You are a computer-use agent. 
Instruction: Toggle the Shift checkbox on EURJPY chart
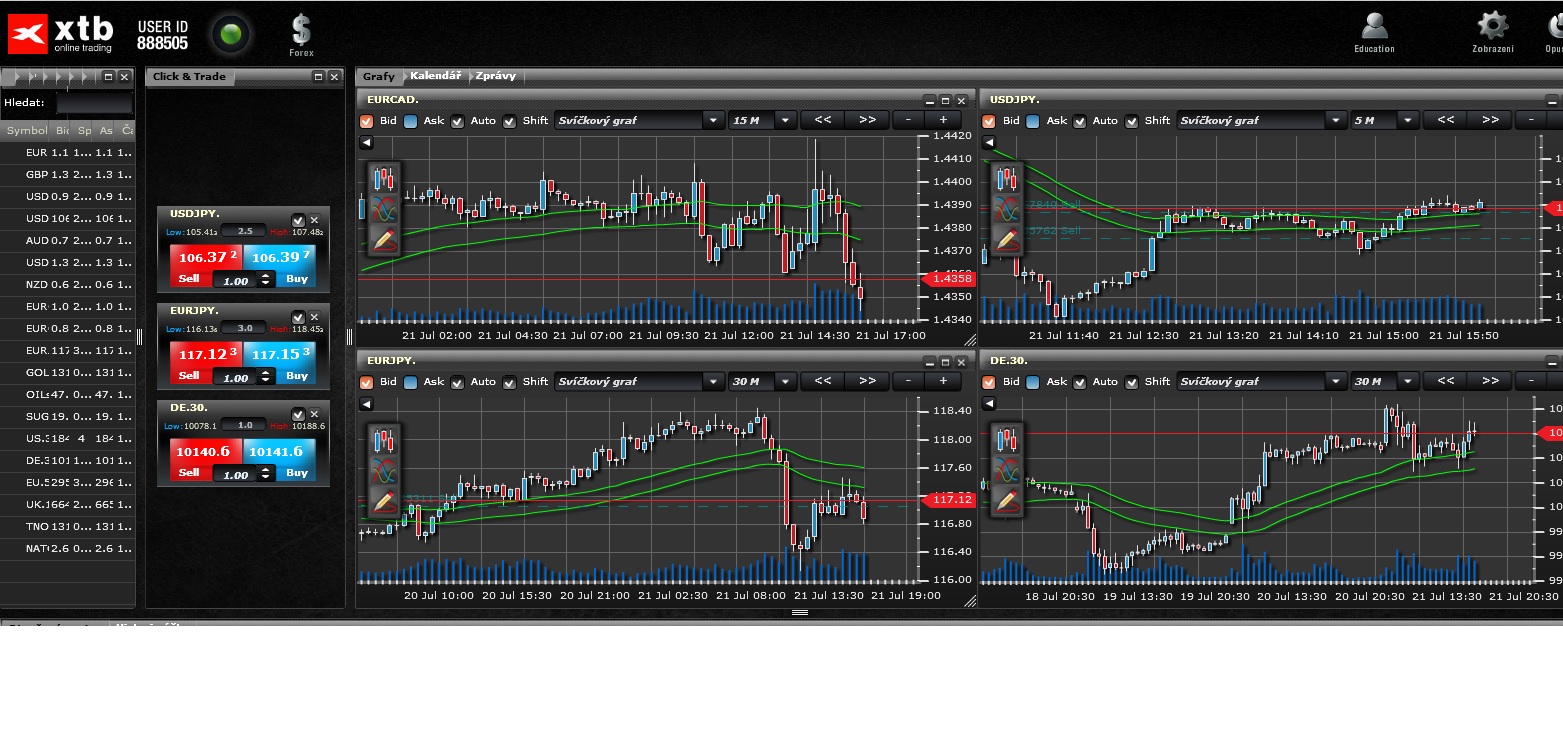(510, 382)
